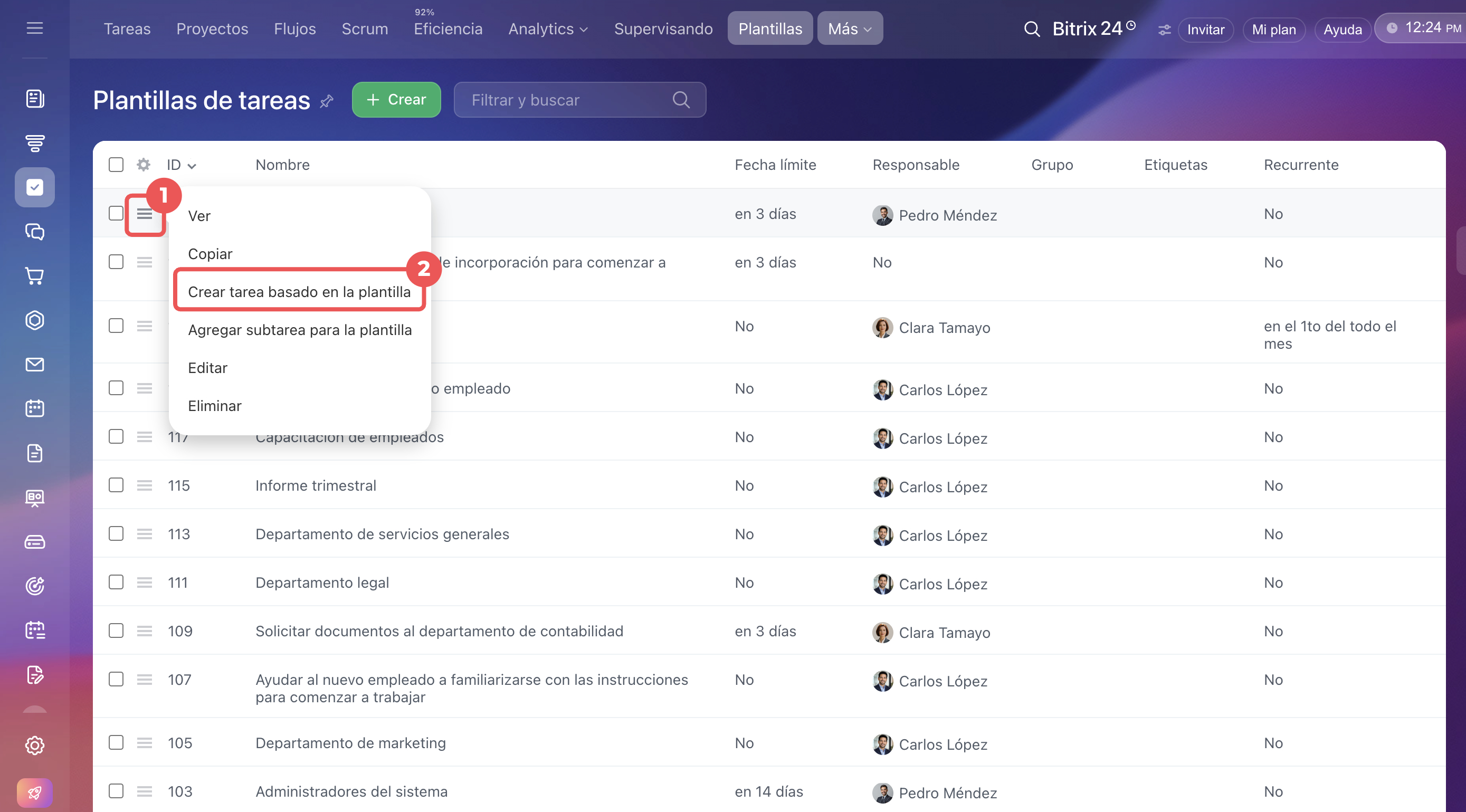
Task: Open the Departamento legal template
Action: tap(322, 582)
